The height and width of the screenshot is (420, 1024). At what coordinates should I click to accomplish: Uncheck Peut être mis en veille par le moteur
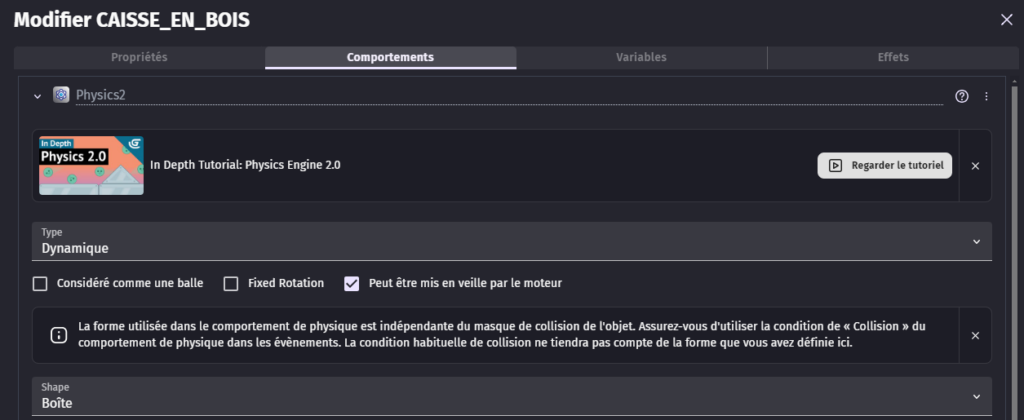tap(351, 283)
